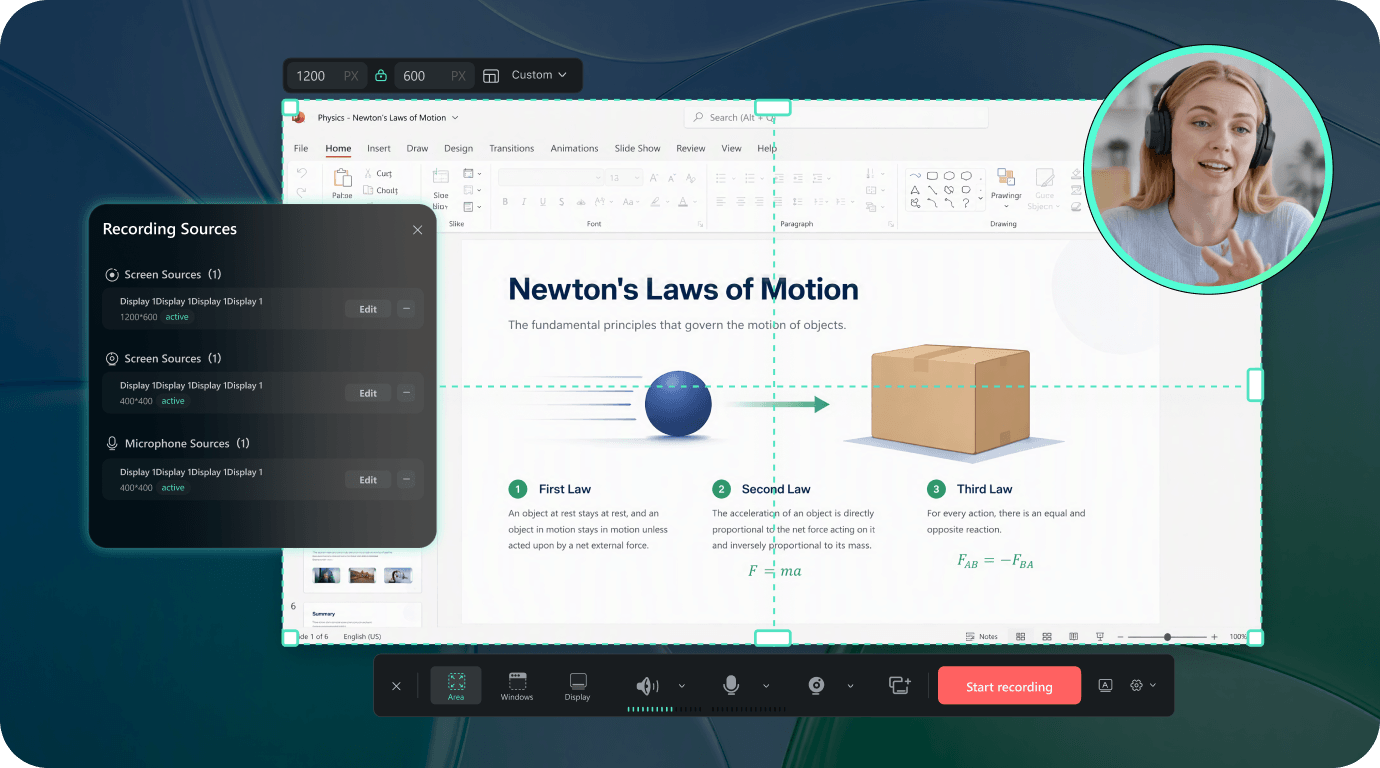The width and height of the screenshot is (1380, 768).
Task: Click the font color A icon
Action: (683, 201)
